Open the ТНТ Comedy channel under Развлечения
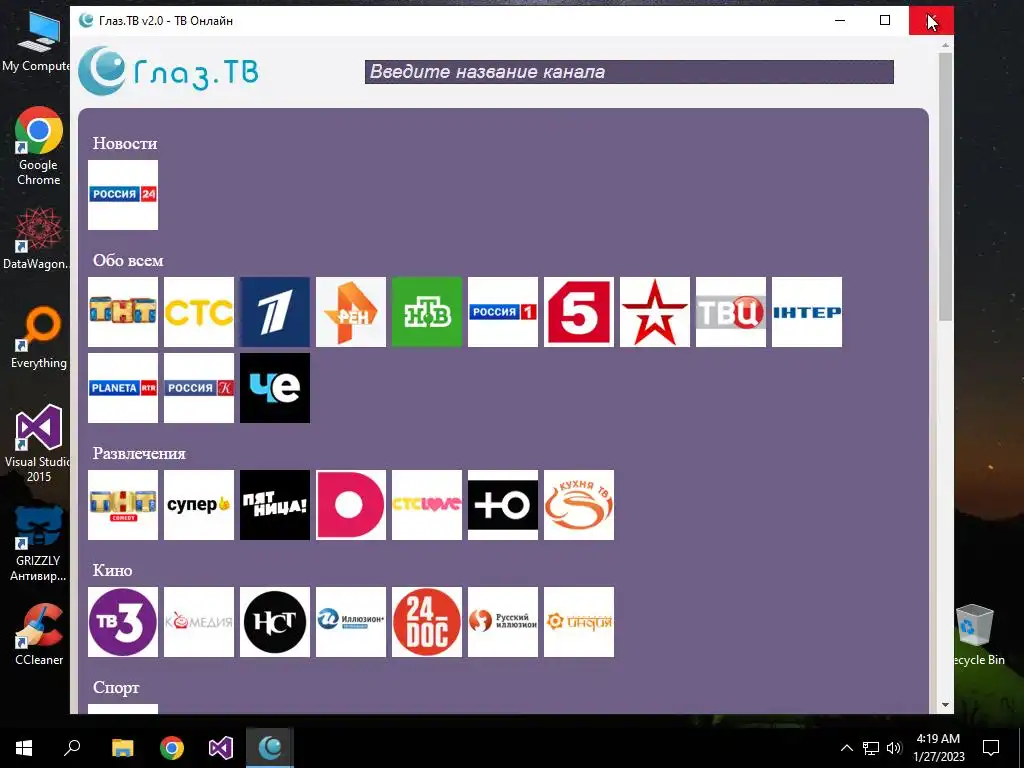This screenshot has height=768, width=1024. (123, 505)
